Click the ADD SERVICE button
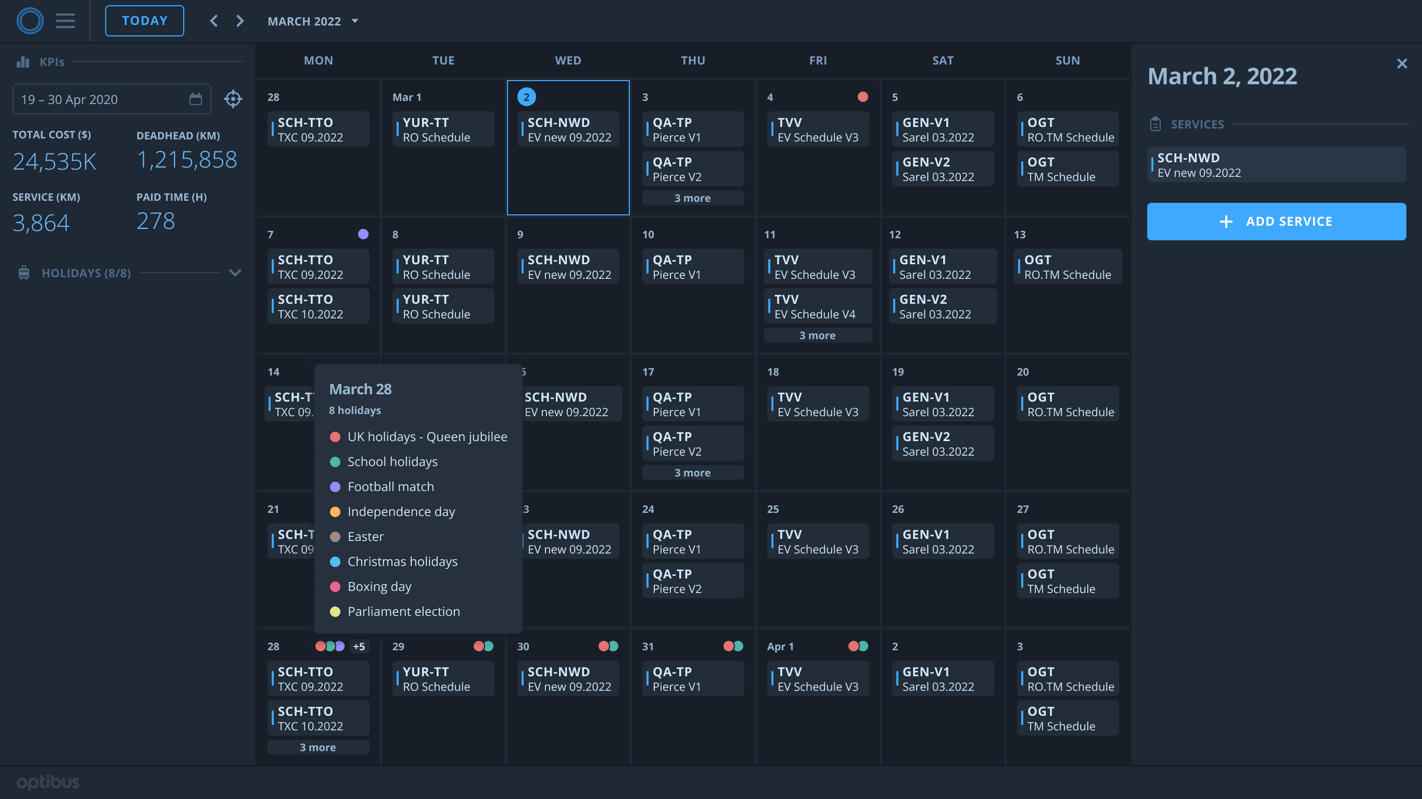The image size is (1422, 799). click(x=1276, y=221)
